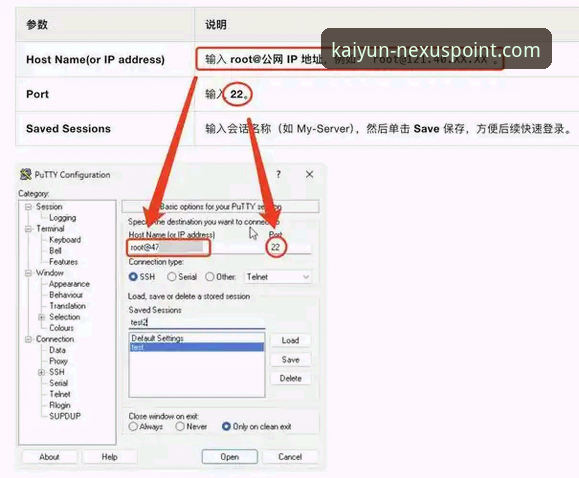Click the PuTTY icon in title bar
The width and height of the screenshot is (579, 478).
click(25, 174)
